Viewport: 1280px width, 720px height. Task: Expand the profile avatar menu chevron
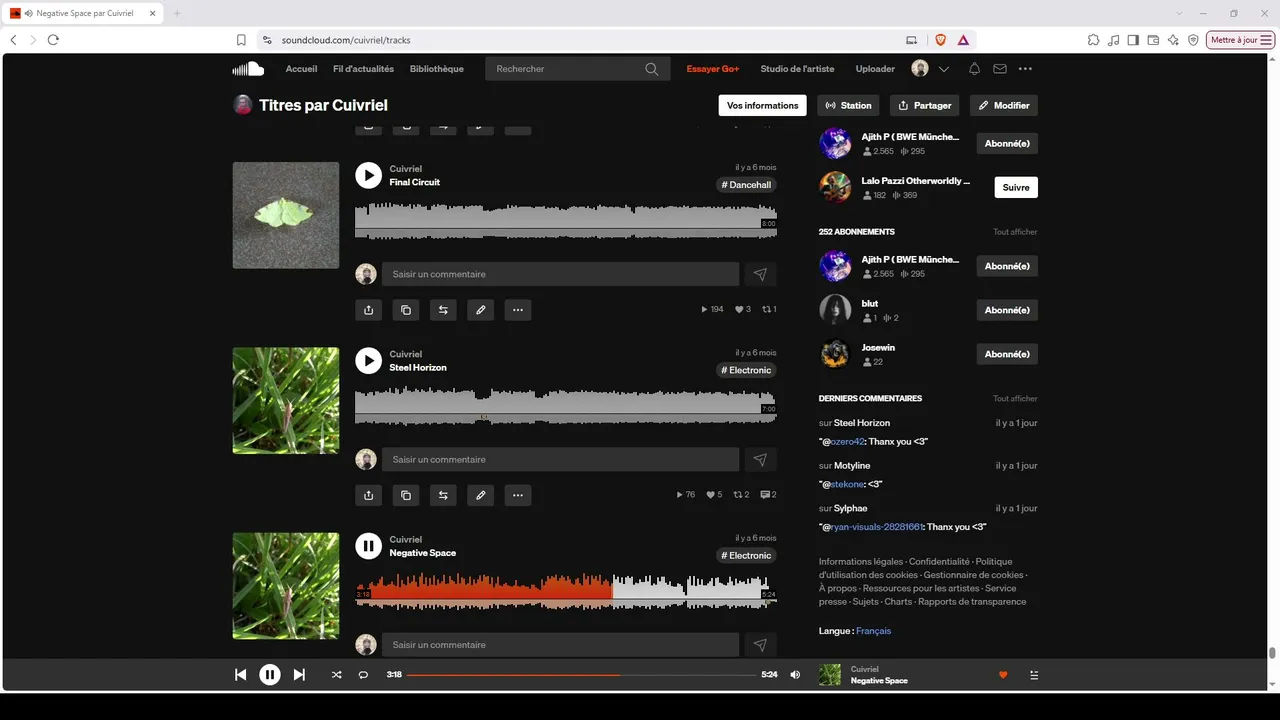point(943,69)
